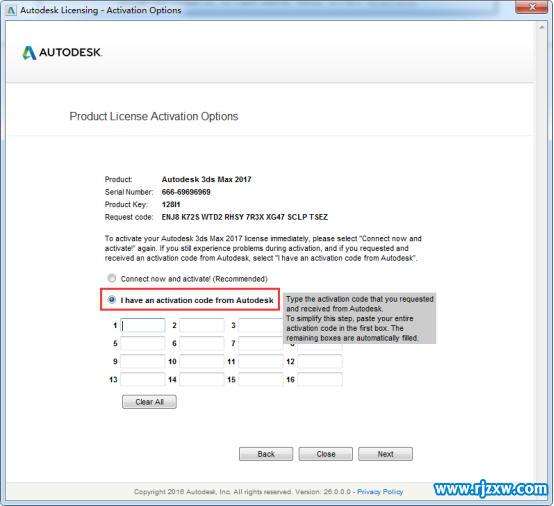This screenshot has height=506, width=554.
Task: Click the serial number '666-69696969'
Action: pos(186,192)
